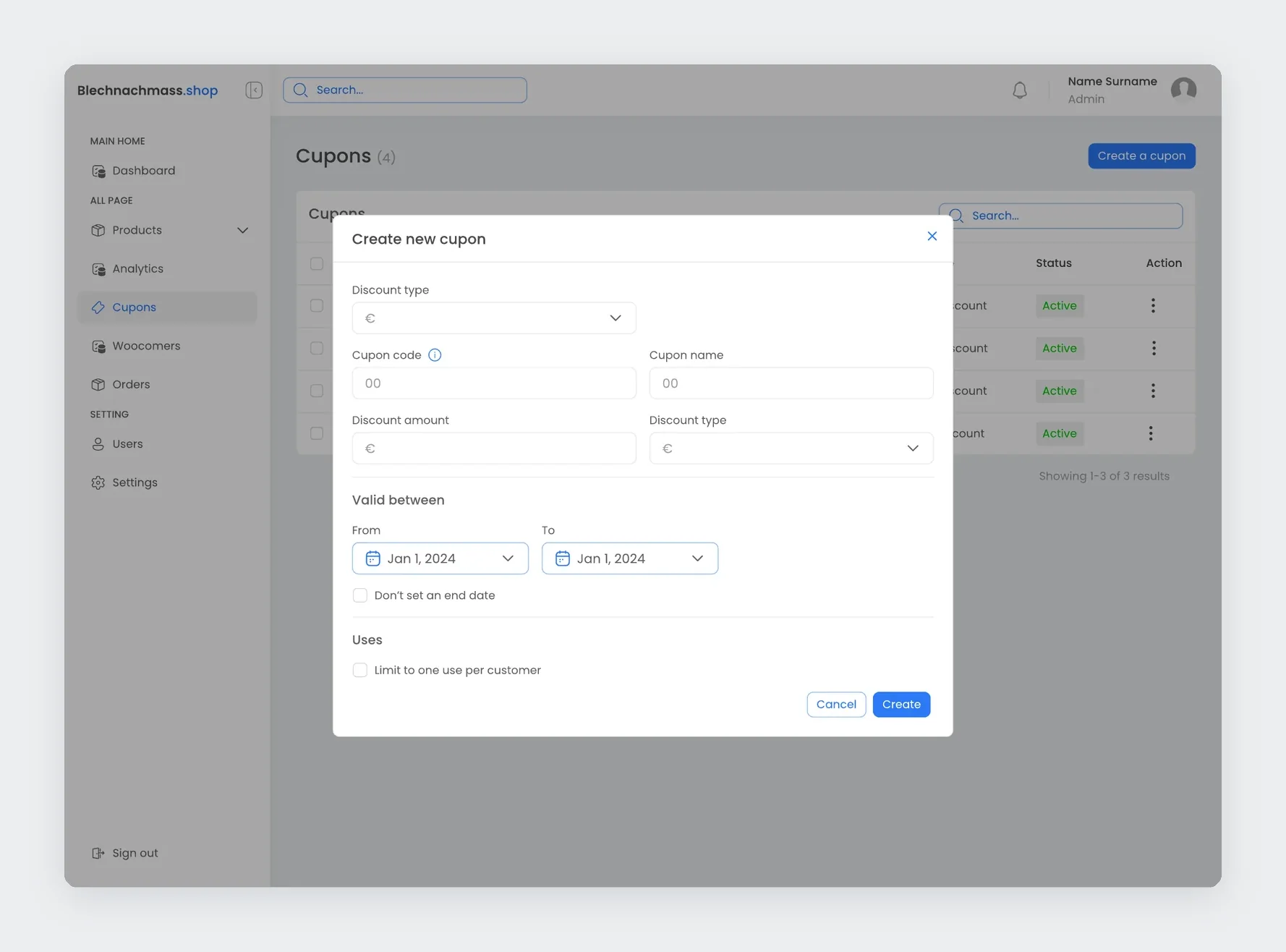Open the Cupons sidebar item
Image resolution: width=1286 pixels, height=952 pixels.
pyautogui.click(x=167, y=307)
